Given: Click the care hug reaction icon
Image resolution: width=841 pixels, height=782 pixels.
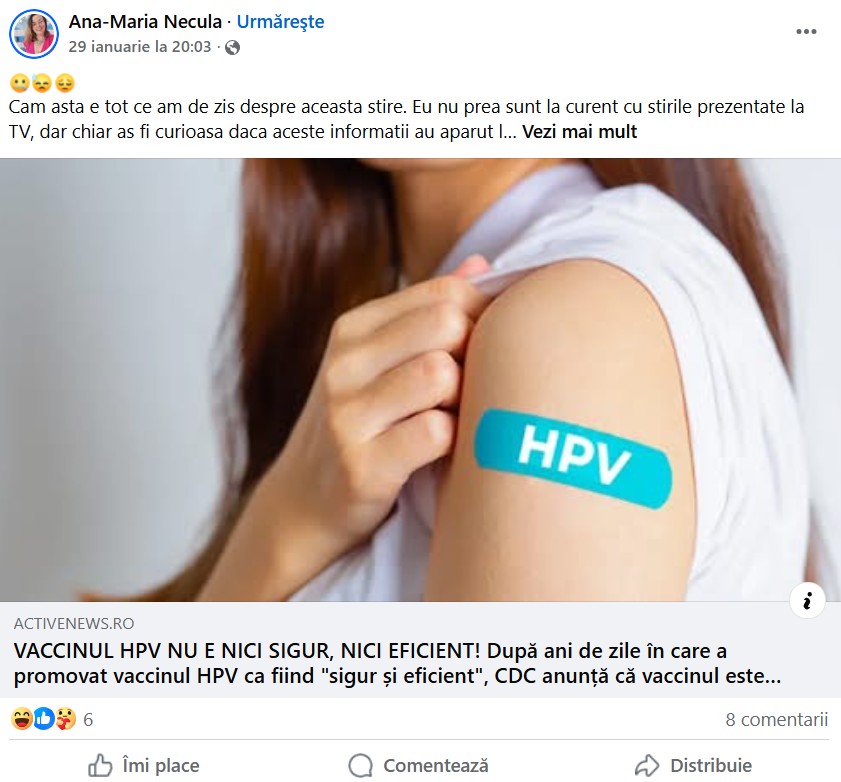Looking at the screenshot, I should tap(65, 719).
